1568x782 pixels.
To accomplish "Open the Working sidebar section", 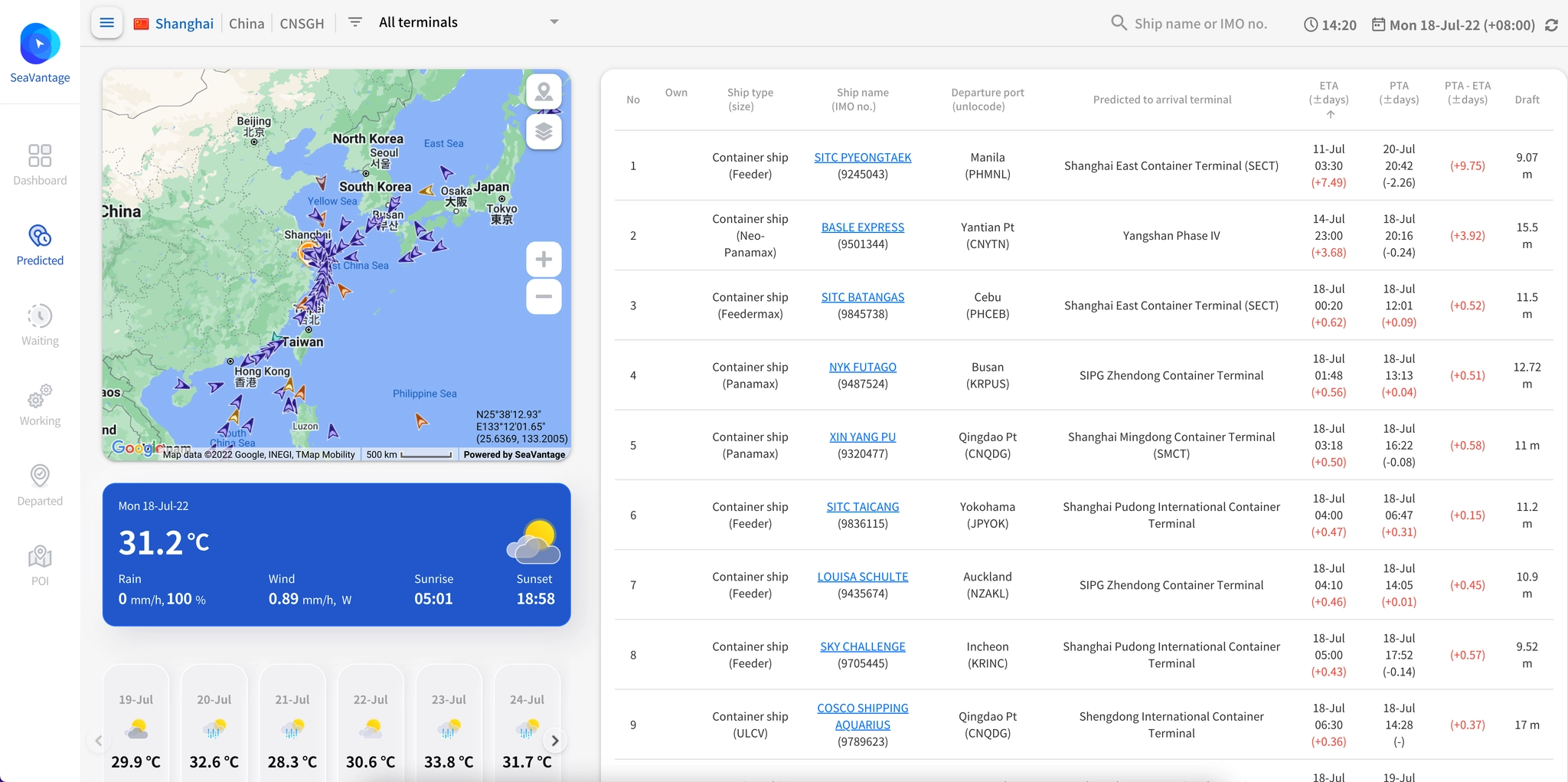I will pos(40,405).
